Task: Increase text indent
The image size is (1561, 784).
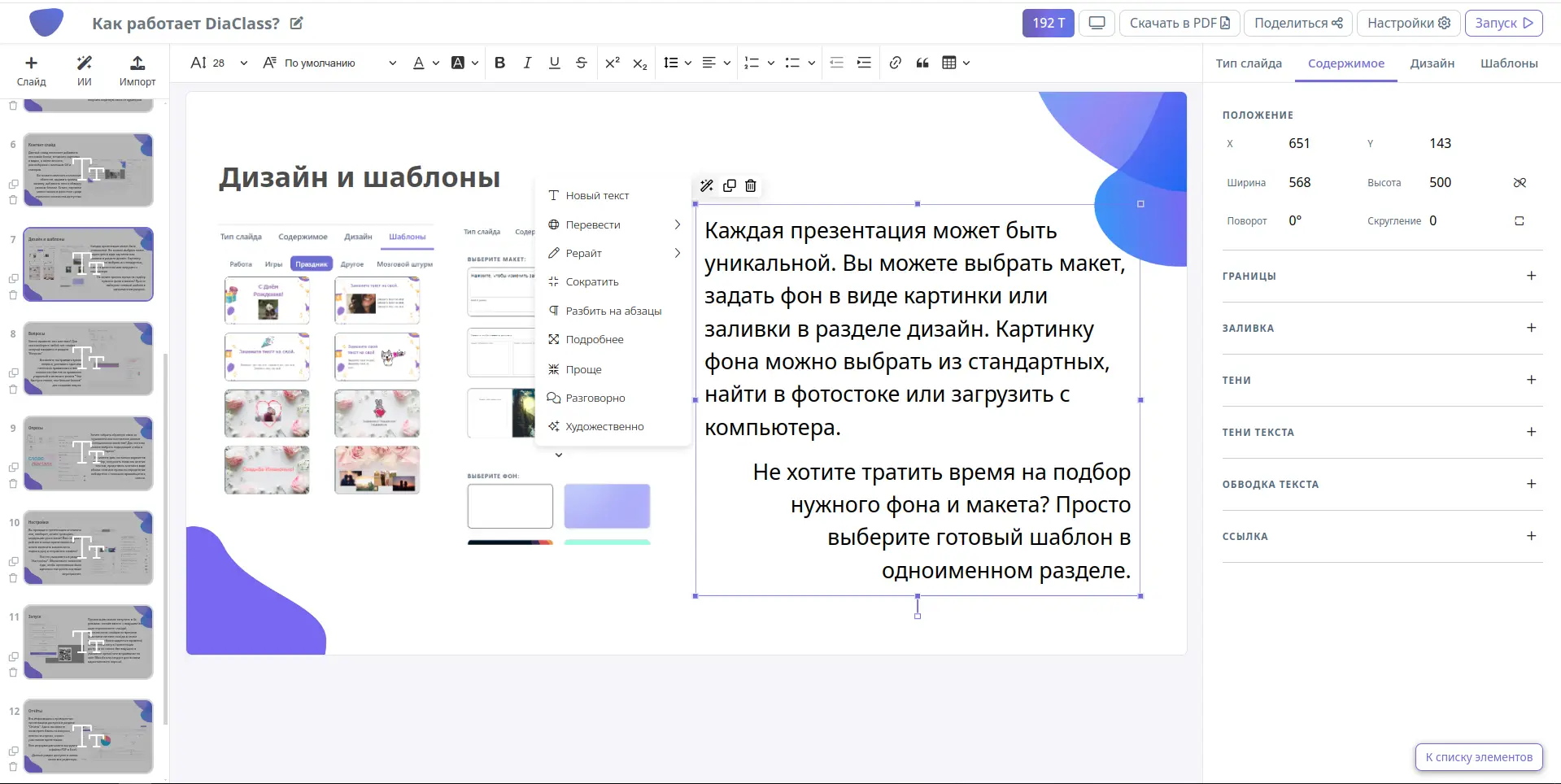Action: 864,63
